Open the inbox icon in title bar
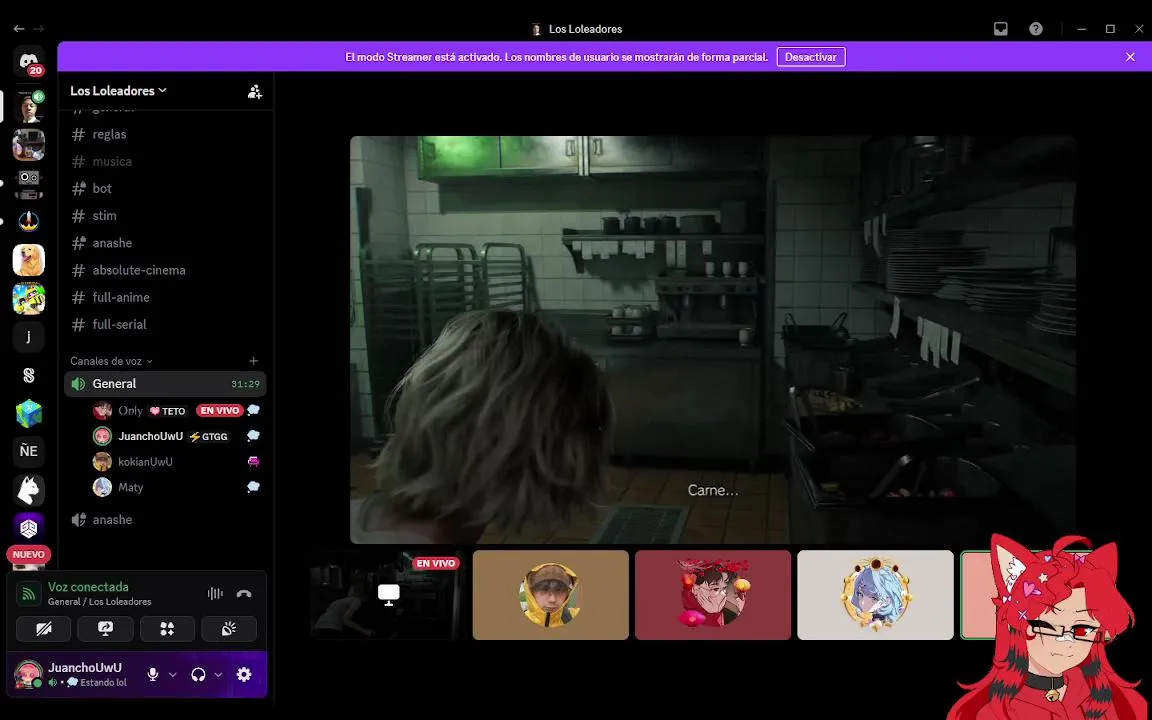 click(1001, 29)
